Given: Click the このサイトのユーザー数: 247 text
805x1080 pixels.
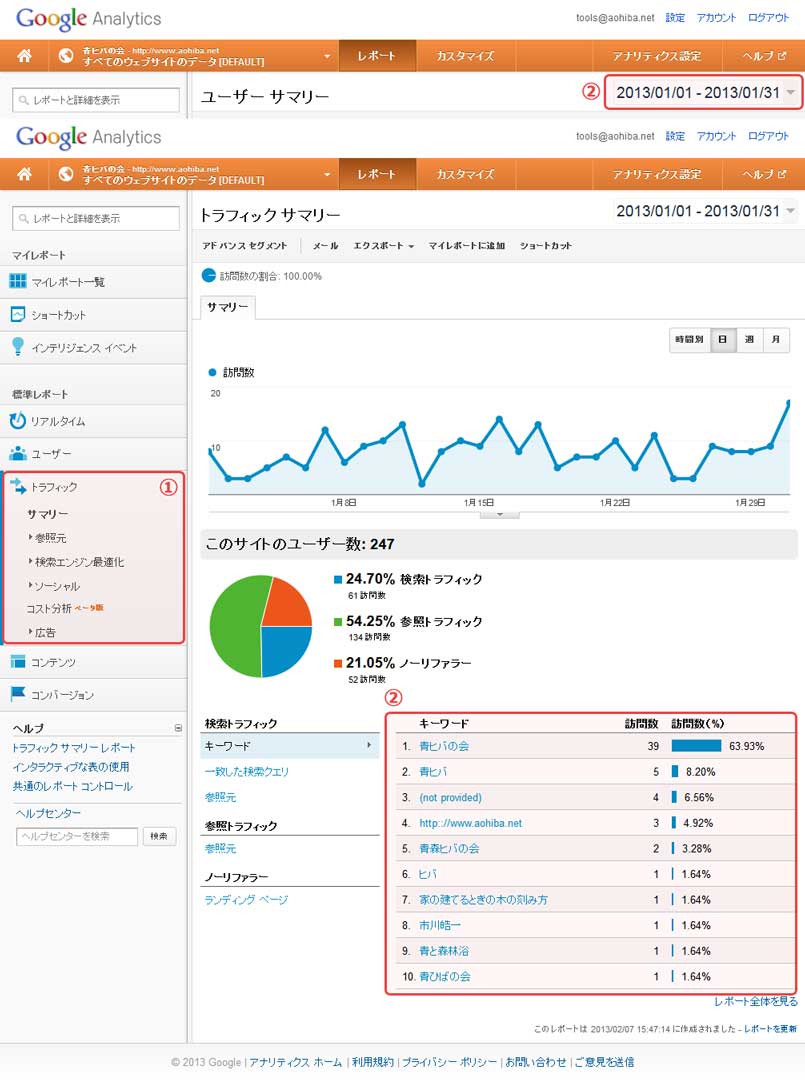Looking at the screenshot, I should 300,544.
